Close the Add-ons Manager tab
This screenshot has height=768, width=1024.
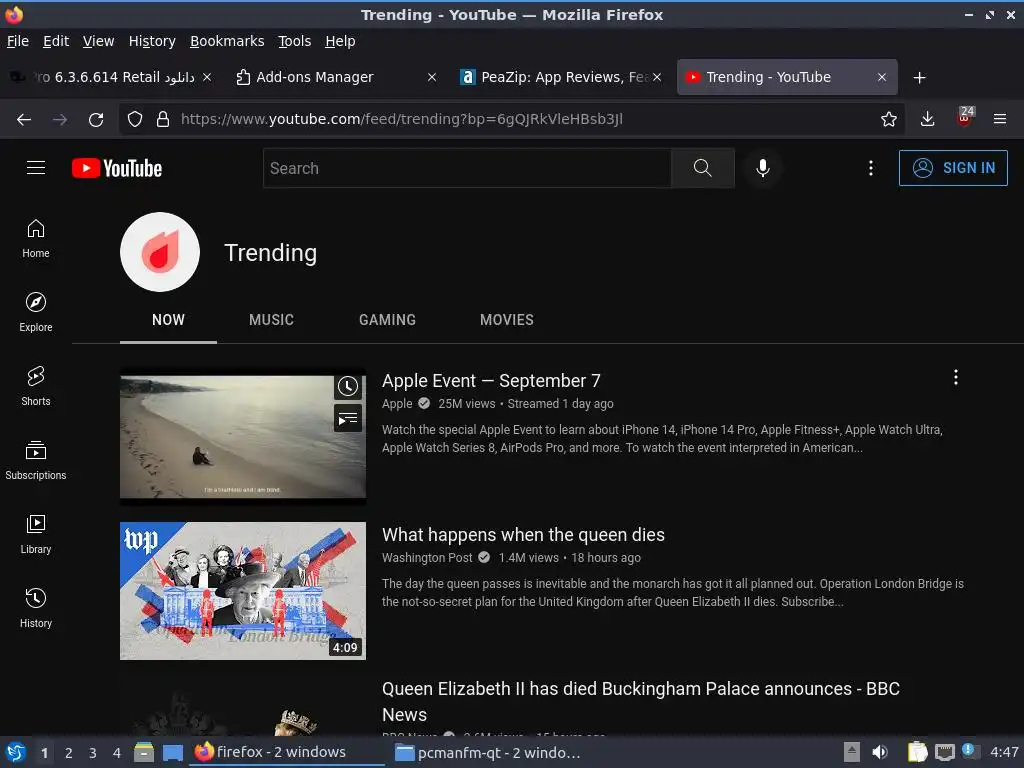point(432,77)
